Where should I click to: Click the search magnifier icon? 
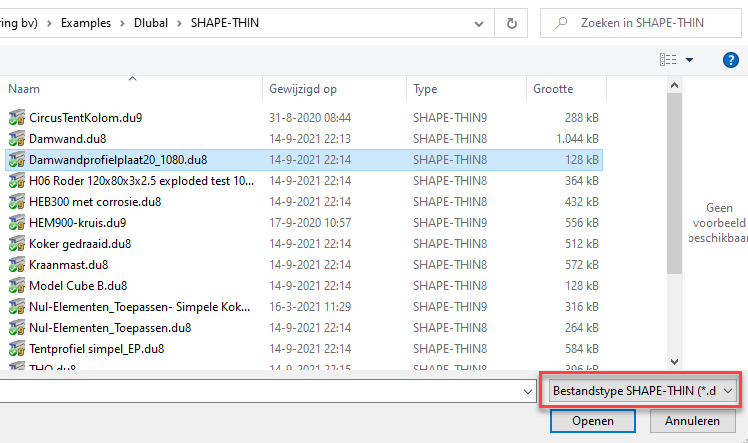click(x=561, y=22)
